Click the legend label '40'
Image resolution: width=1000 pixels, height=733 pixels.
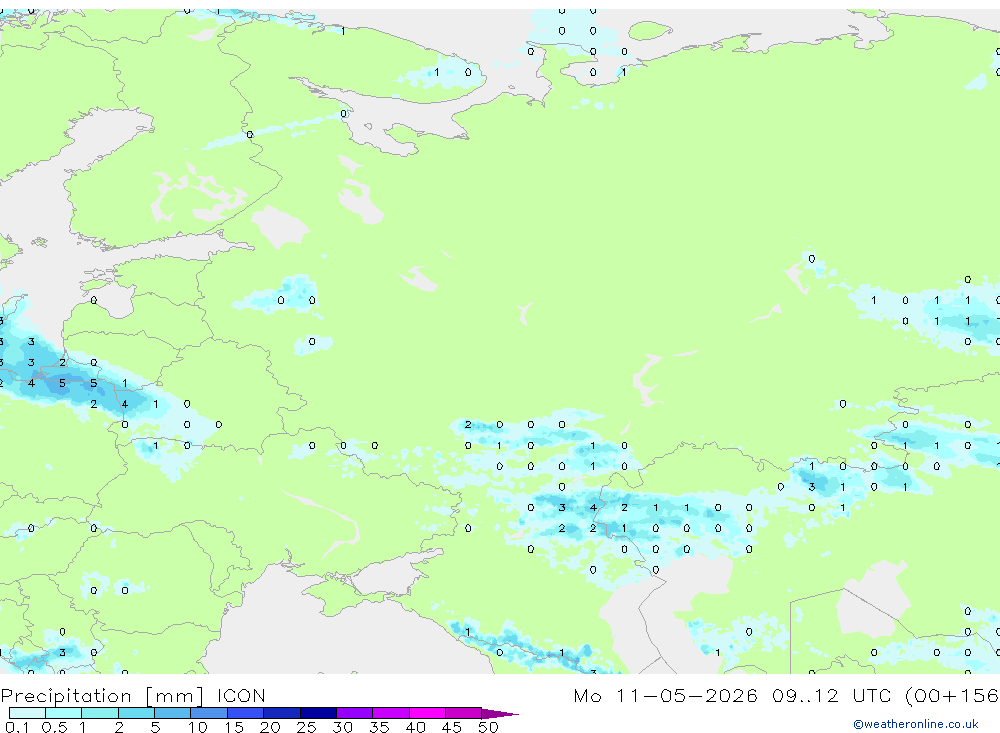tap(415, 727)
